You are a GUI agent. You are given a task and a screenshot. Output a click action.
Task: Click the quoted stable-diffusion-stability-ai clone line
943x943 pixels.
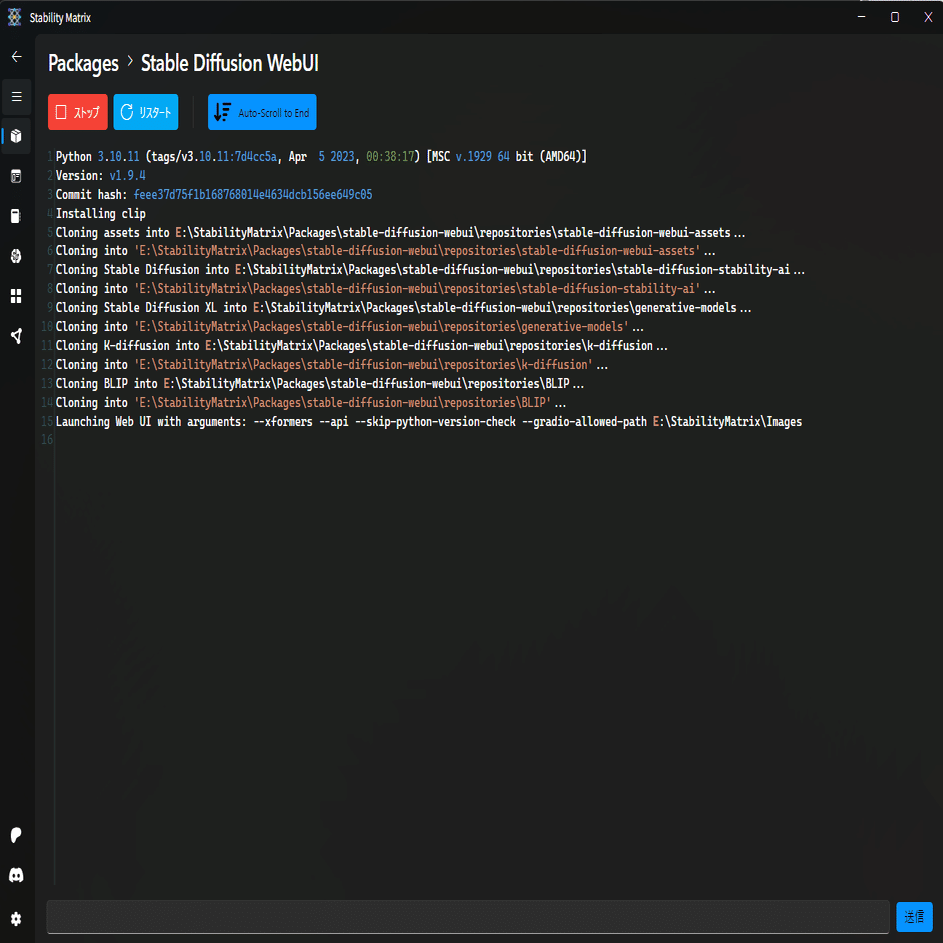(385, 289)
